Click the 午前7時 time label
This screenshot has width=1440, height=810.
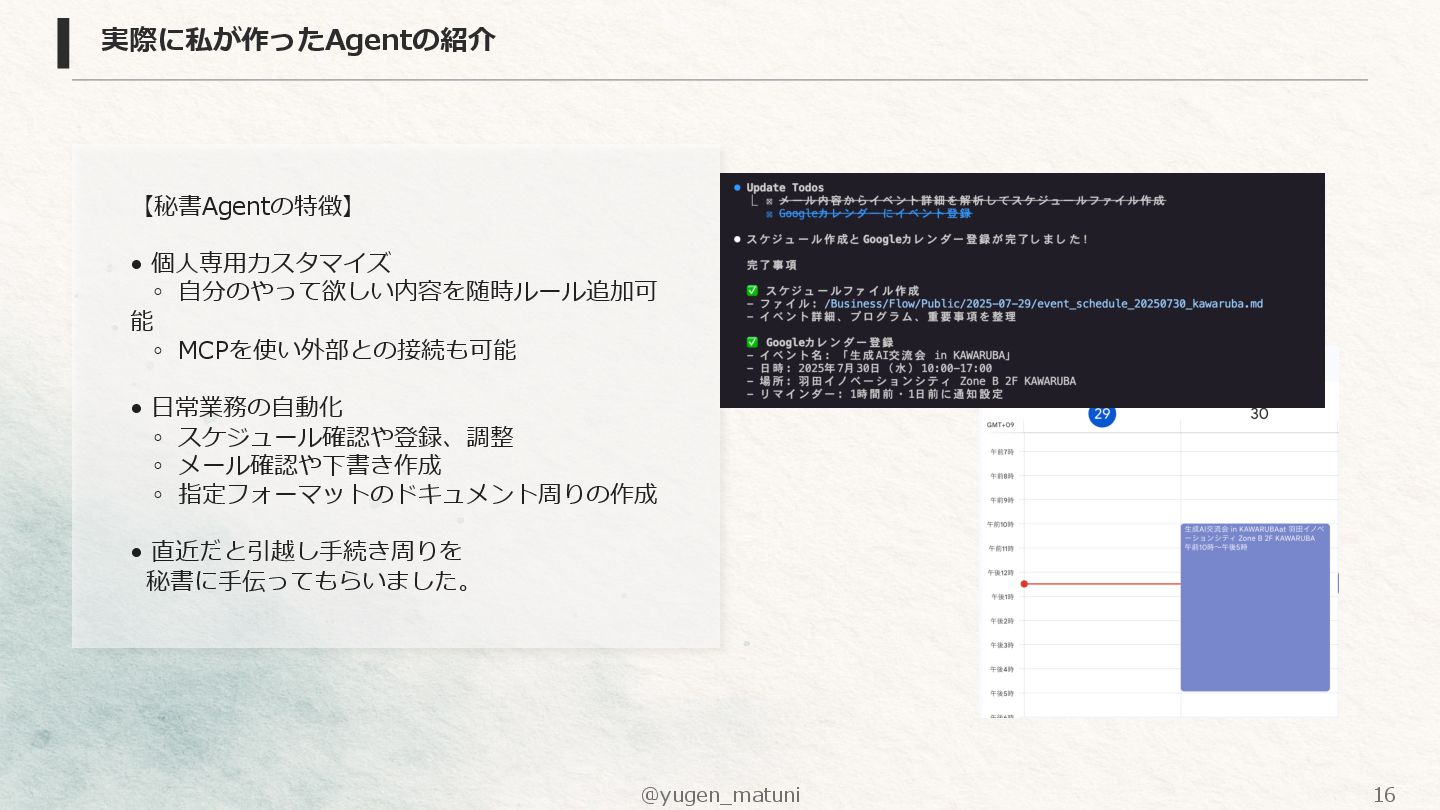(1002, 452)
